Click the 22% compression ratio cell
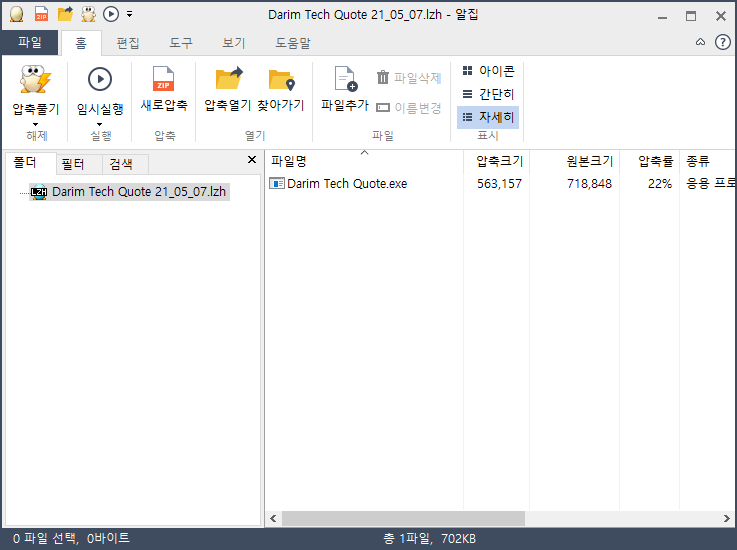The image size is (737, 550). [660, 183]
